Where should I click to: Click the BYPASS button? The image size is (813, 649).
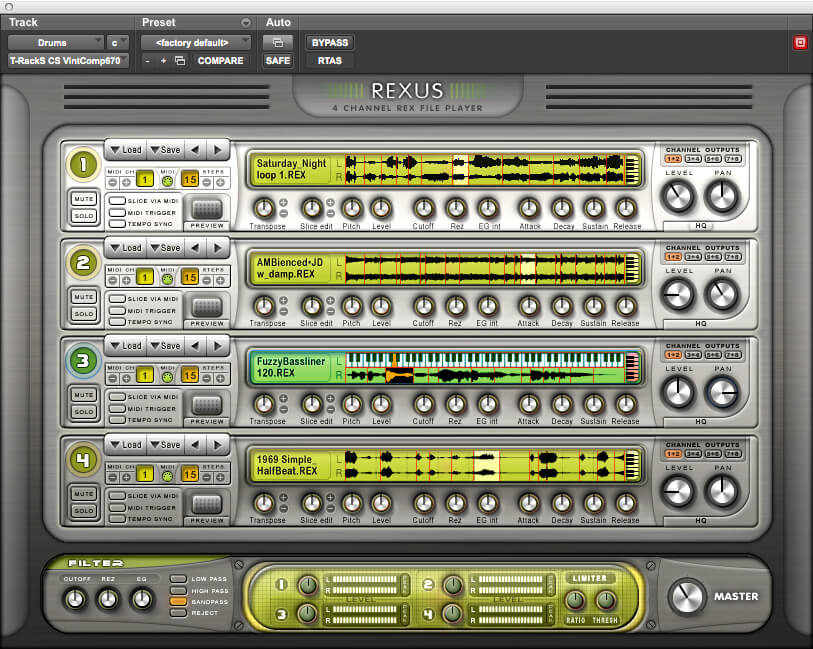[x=330, y=43]
